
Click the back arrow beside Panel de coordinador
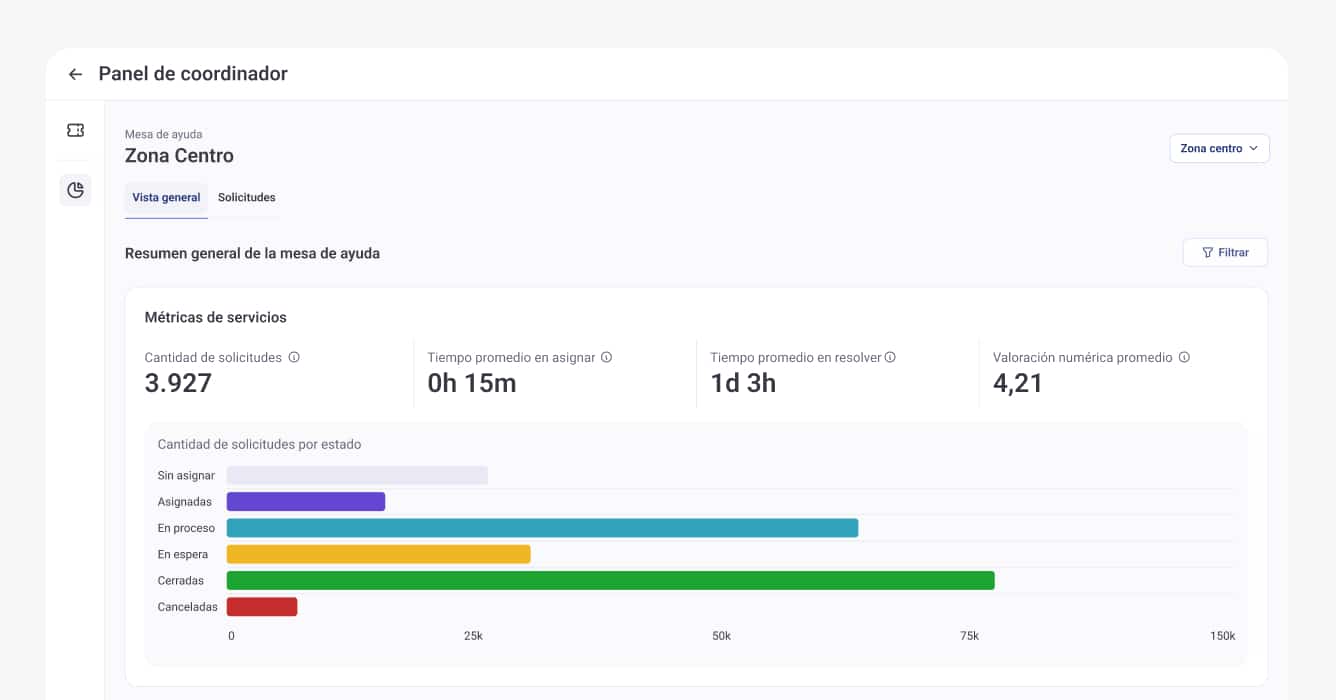[75, 75]
